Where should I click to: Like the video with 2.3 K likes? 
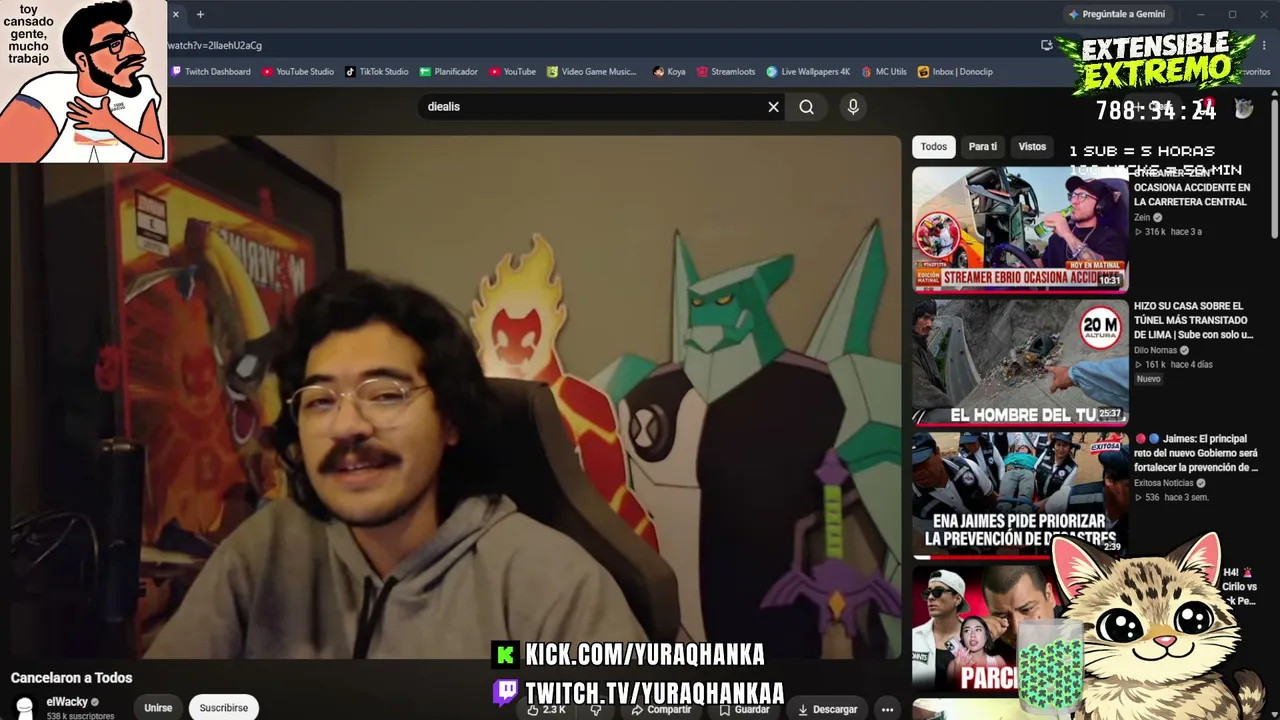pos(546,709)
